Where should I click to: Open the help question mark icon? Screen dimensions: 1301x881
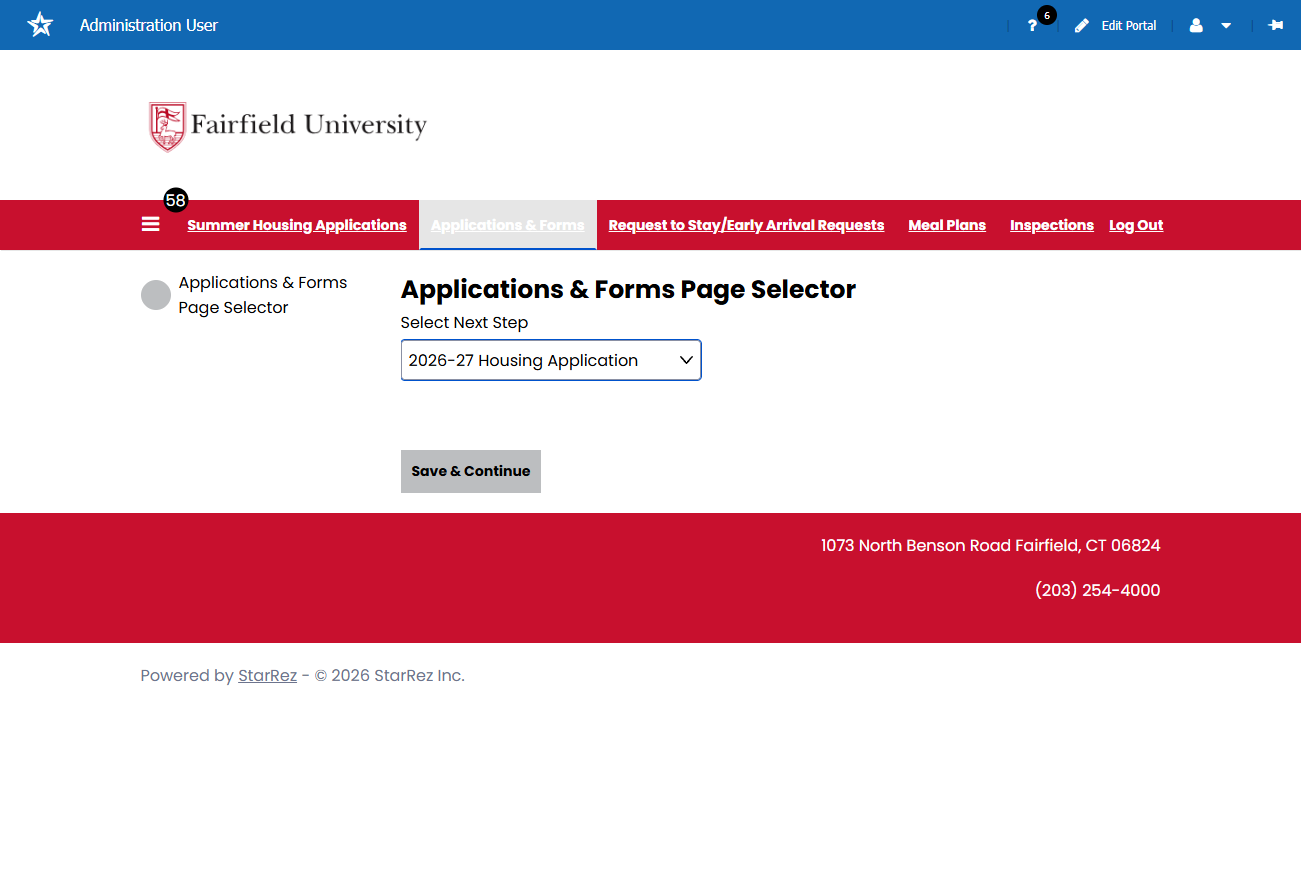(1032, 26)
